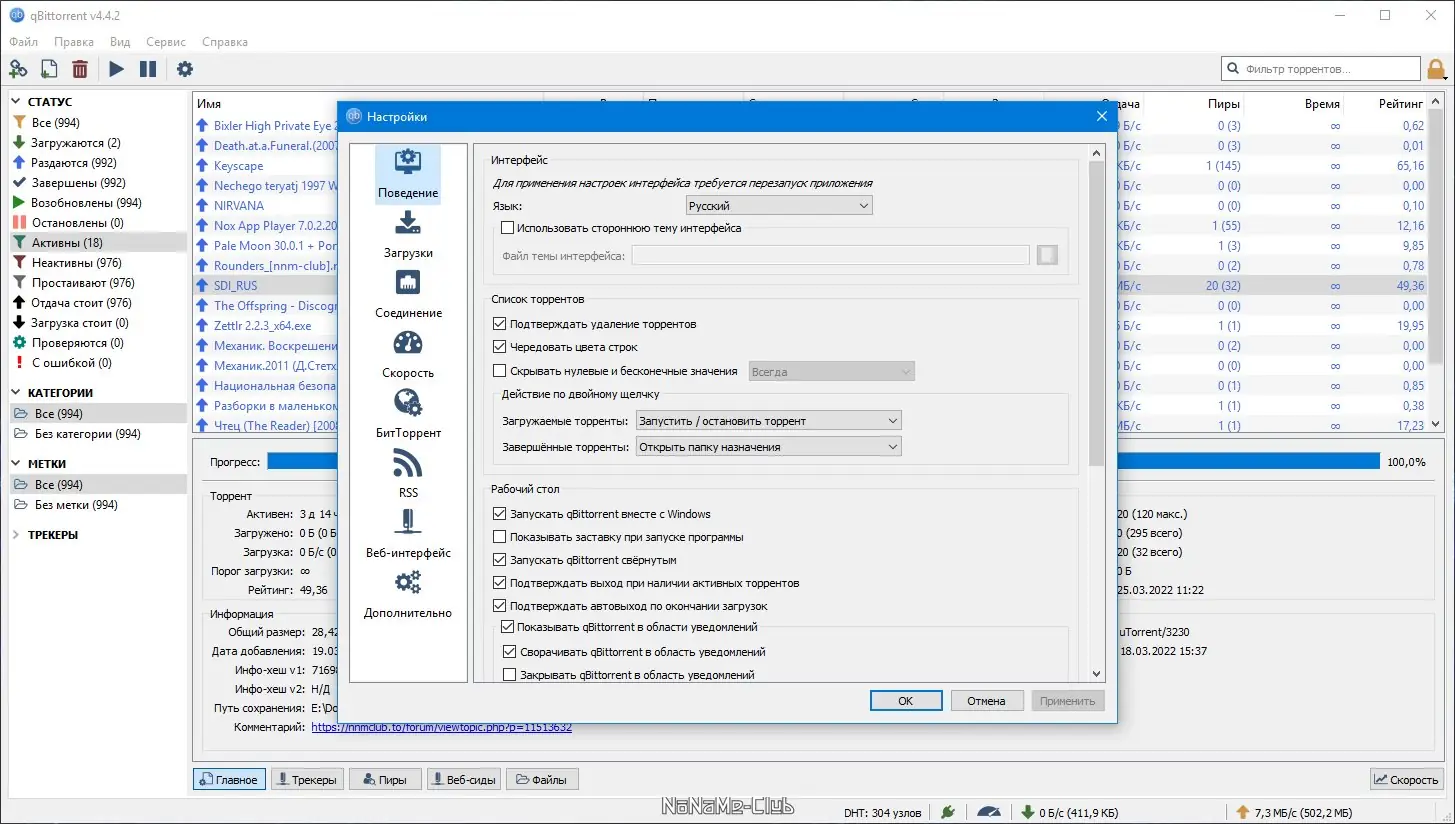The height and width of the screenshot is (824, 1455).
Task: Confirm settings with the OK button
Action: click(x=905, y=701)
